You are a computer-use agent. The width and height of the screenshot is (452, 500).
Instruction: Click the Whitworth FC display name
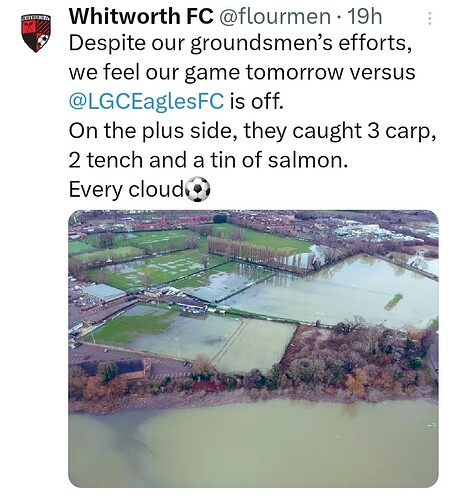click(x=141, y=16)
